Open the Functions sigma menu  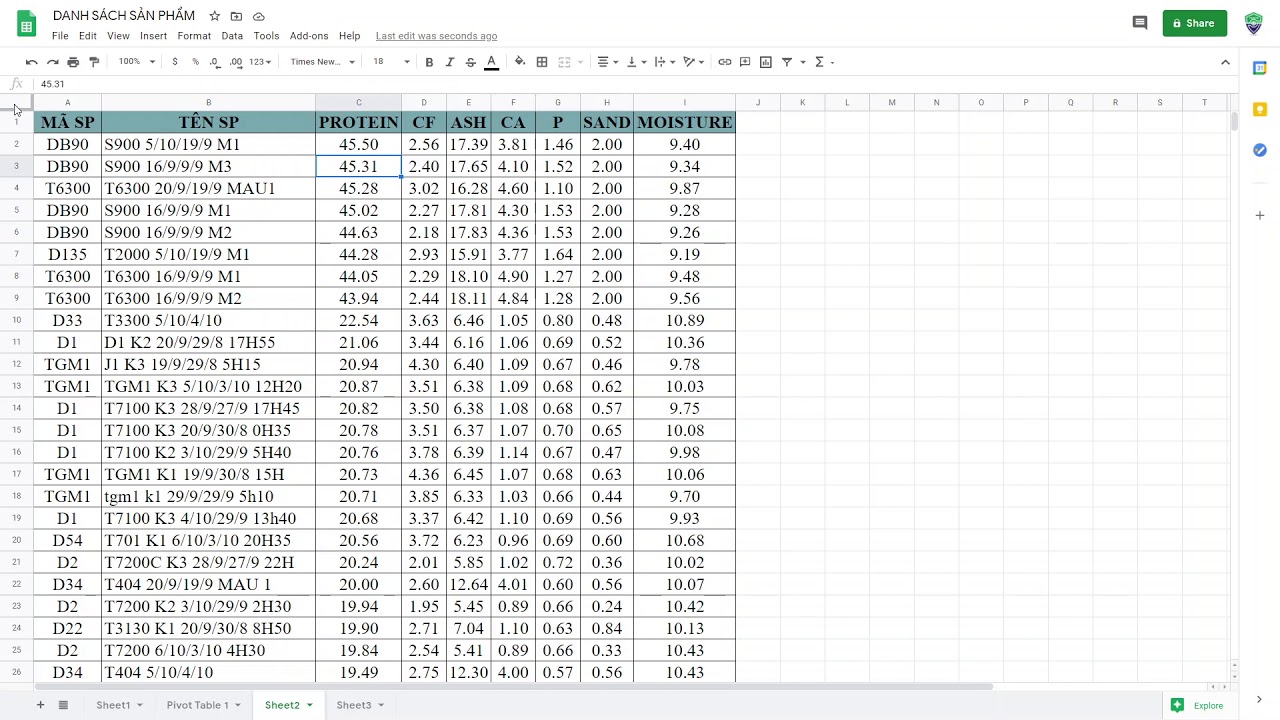coord(819,62)
